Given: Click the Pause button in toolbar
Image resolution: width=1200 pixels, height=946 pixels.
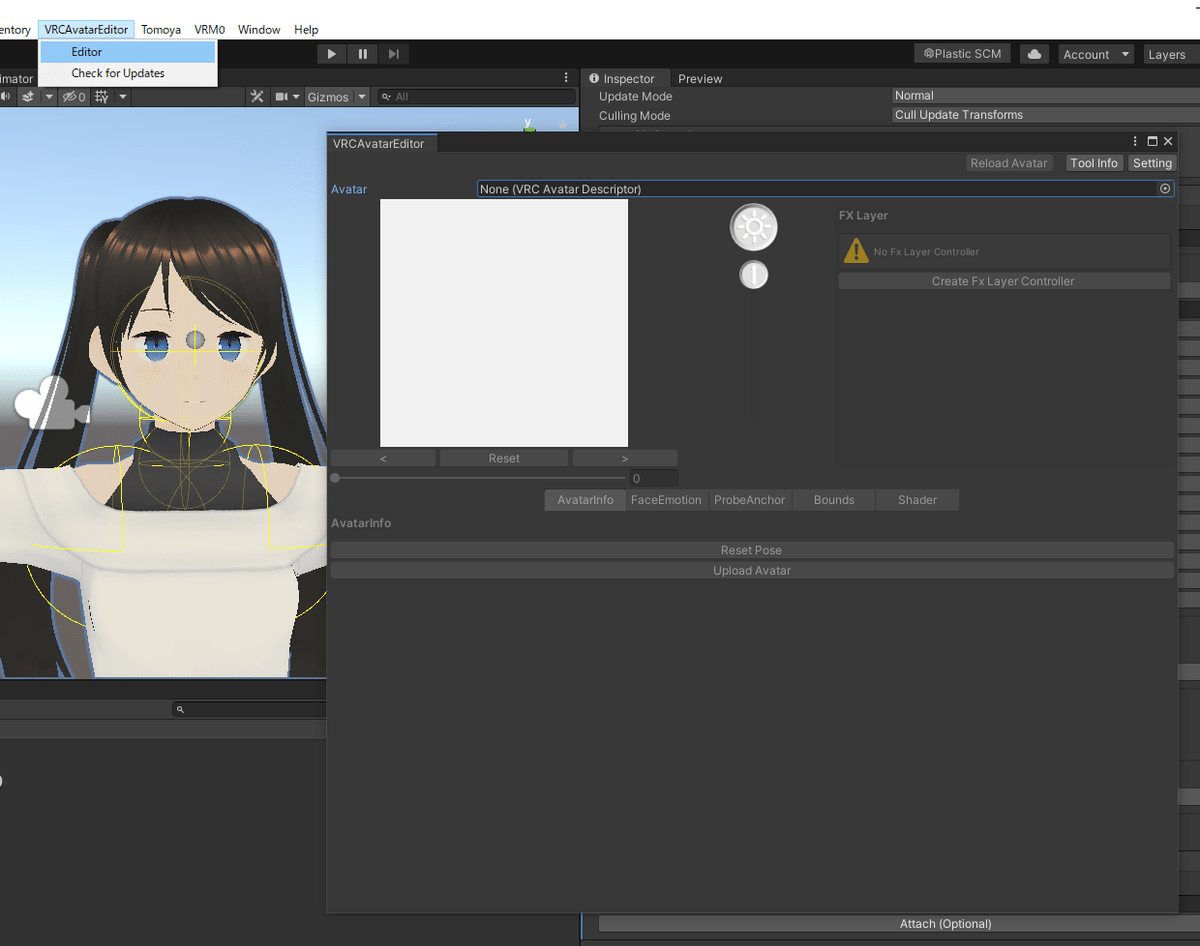Looking at the screenshot, I should [363, 54].
